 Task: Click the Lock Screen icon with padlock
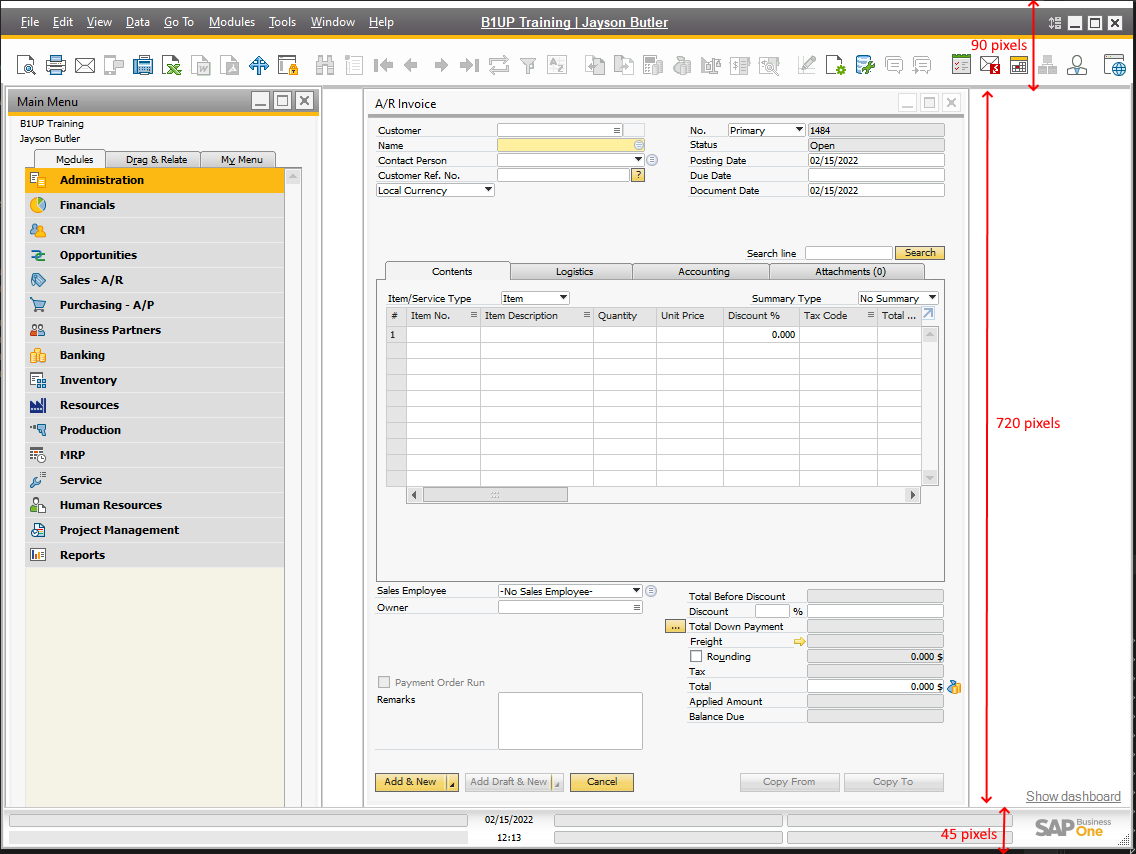288,66
